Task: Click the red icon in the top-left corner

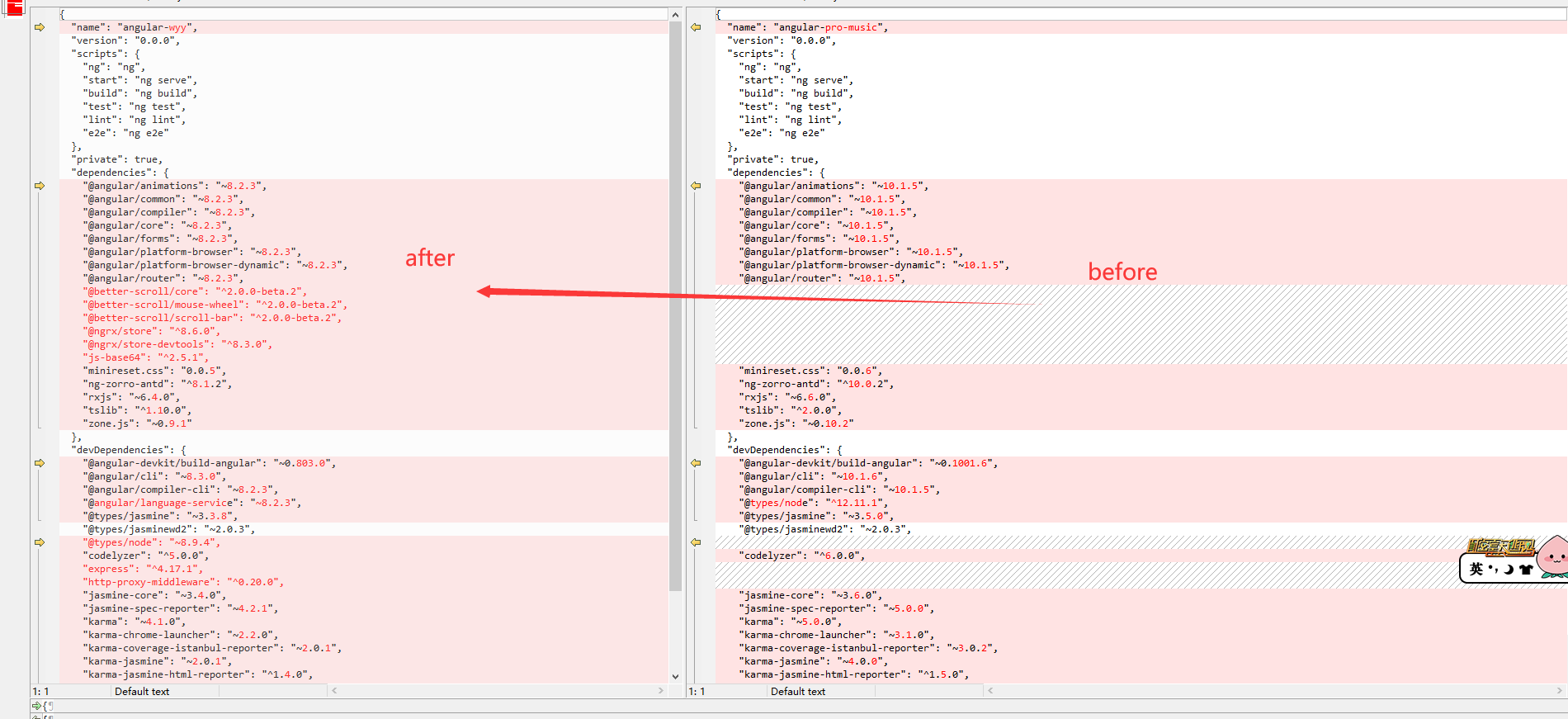Action: [x=14, y=7]
